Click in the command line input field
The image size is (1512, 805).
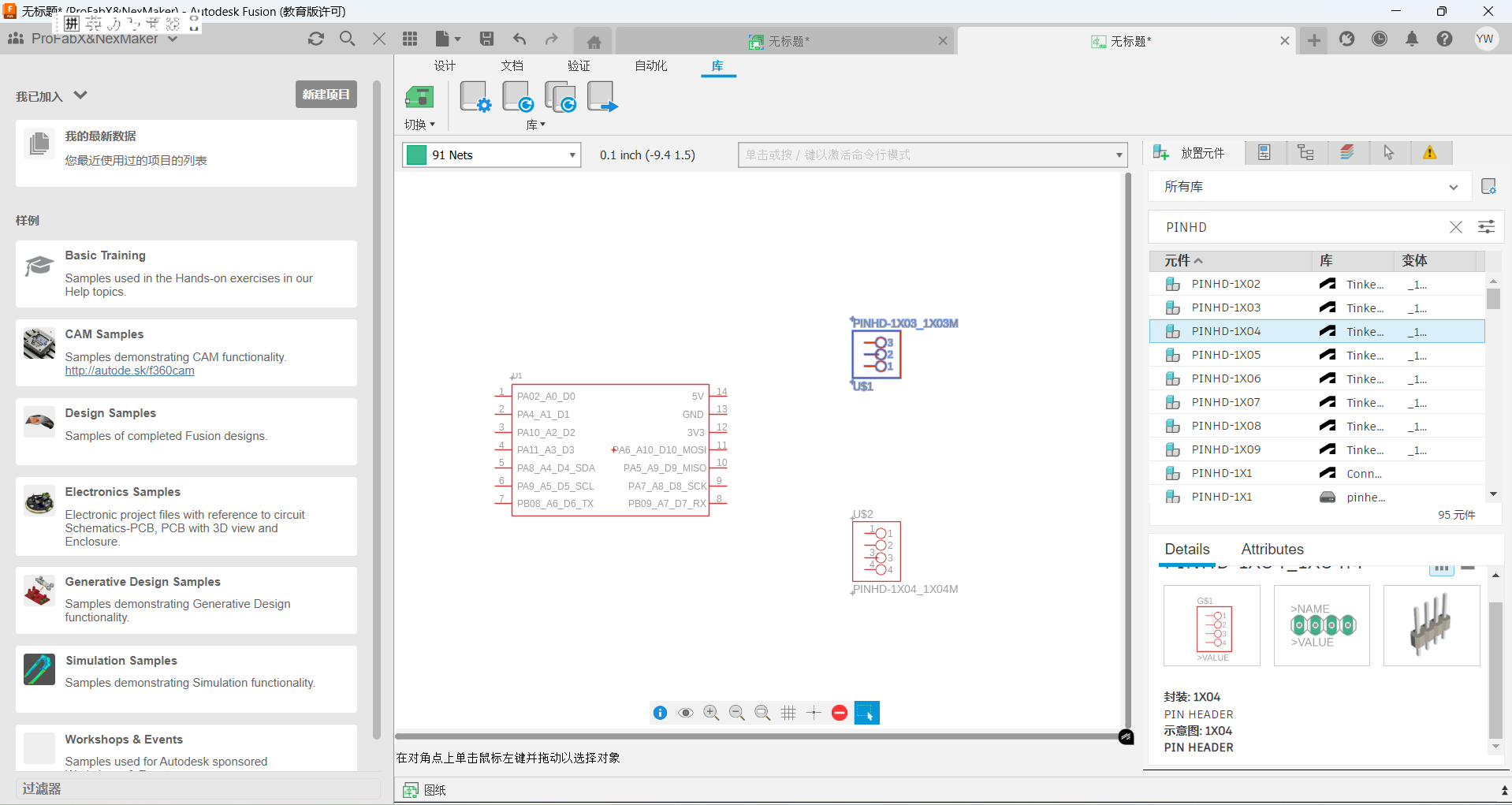pos(925,155)
